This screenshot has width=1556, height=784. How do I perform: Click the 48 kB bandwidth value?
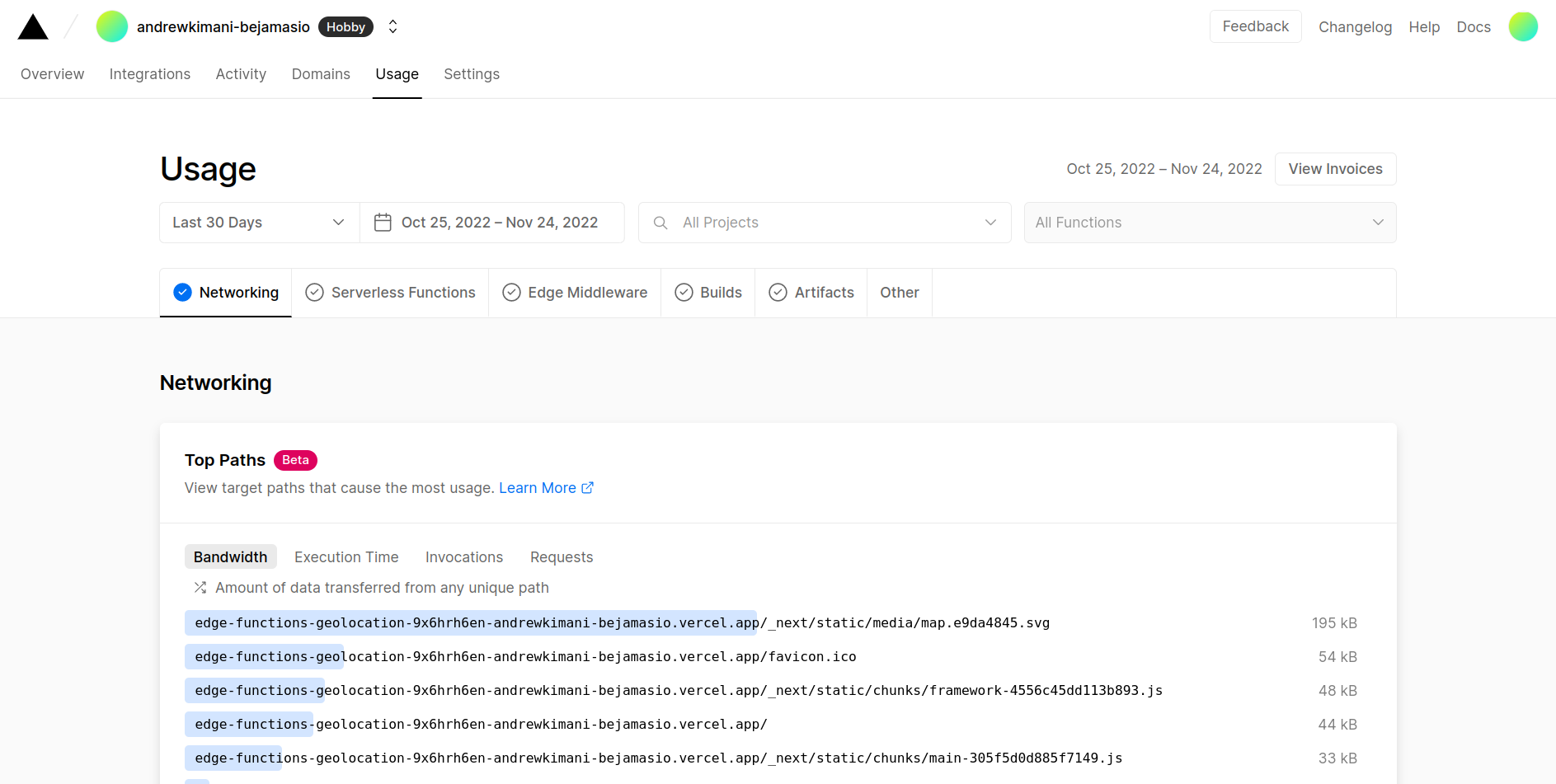(1337, 691)
